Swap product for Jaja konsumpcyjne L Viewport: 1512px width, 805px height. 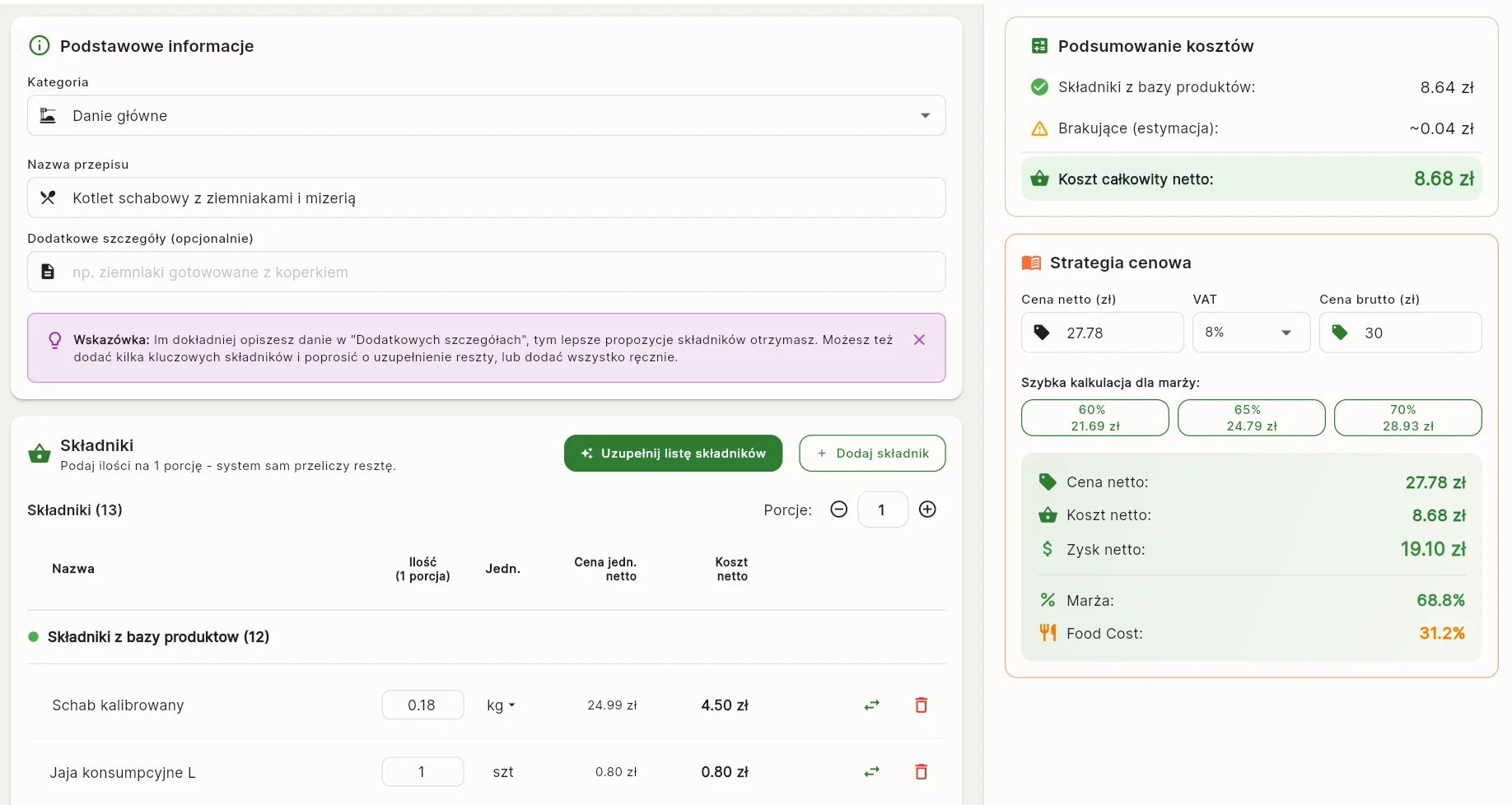coord(871,772)
